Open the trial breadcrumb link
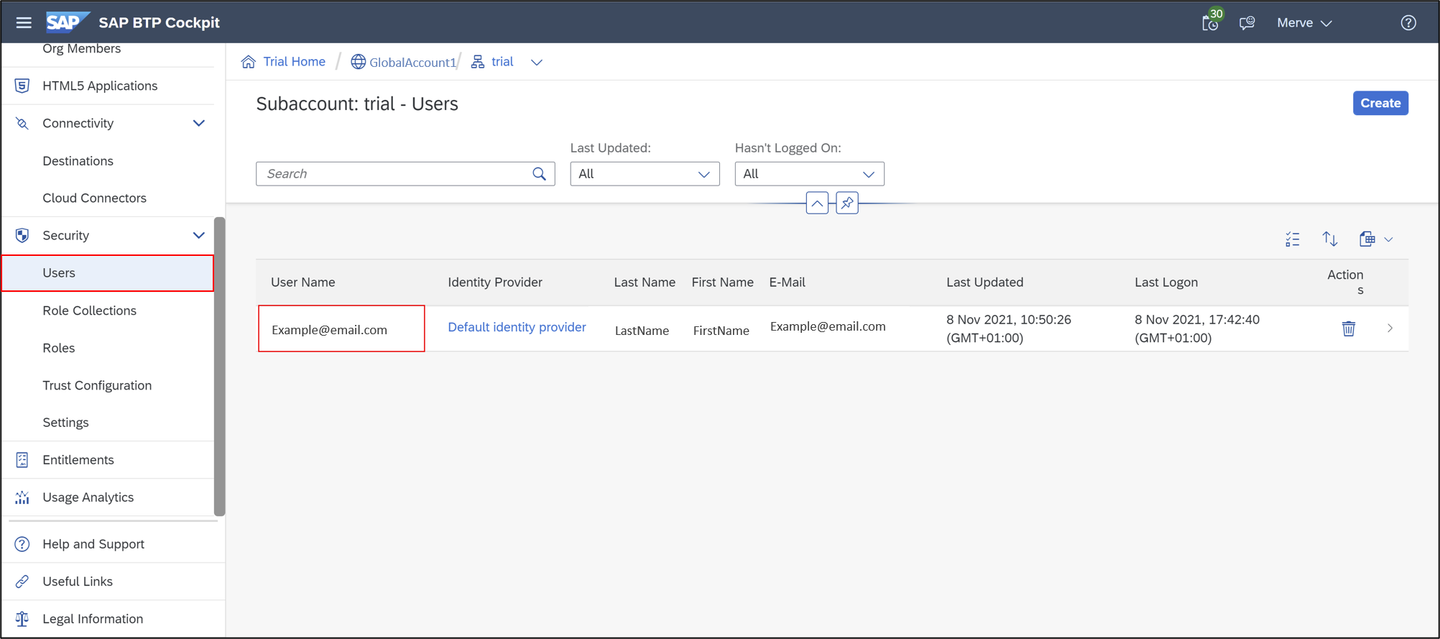Screen dimensions: 1440x639 (502, 62)
